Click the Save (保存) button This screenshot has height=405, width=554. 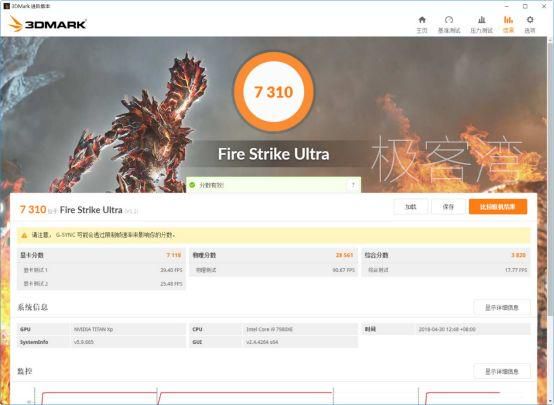tap(448, 207)
